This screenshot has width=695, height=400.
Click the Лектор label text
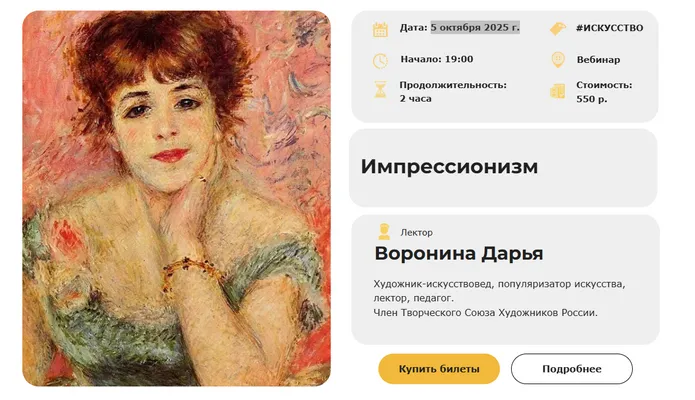click(416, 232)
